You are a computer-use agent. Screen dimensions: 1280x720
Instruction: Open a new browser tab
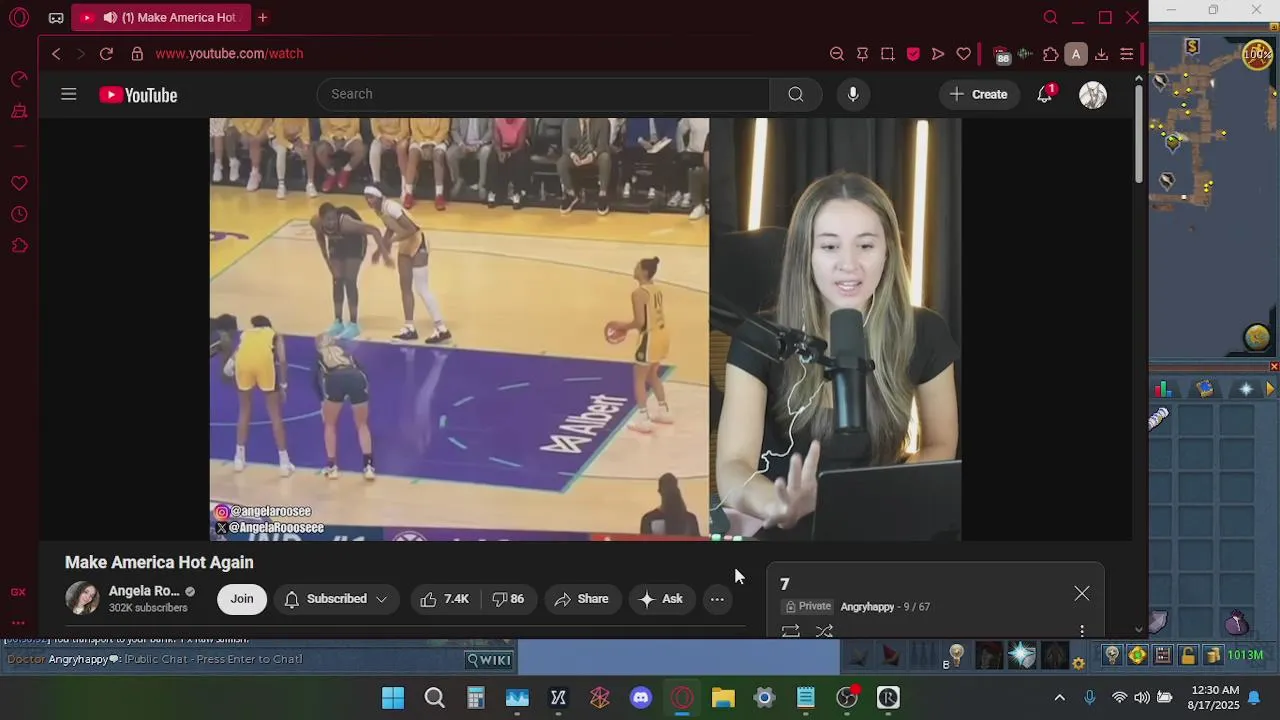262,17
